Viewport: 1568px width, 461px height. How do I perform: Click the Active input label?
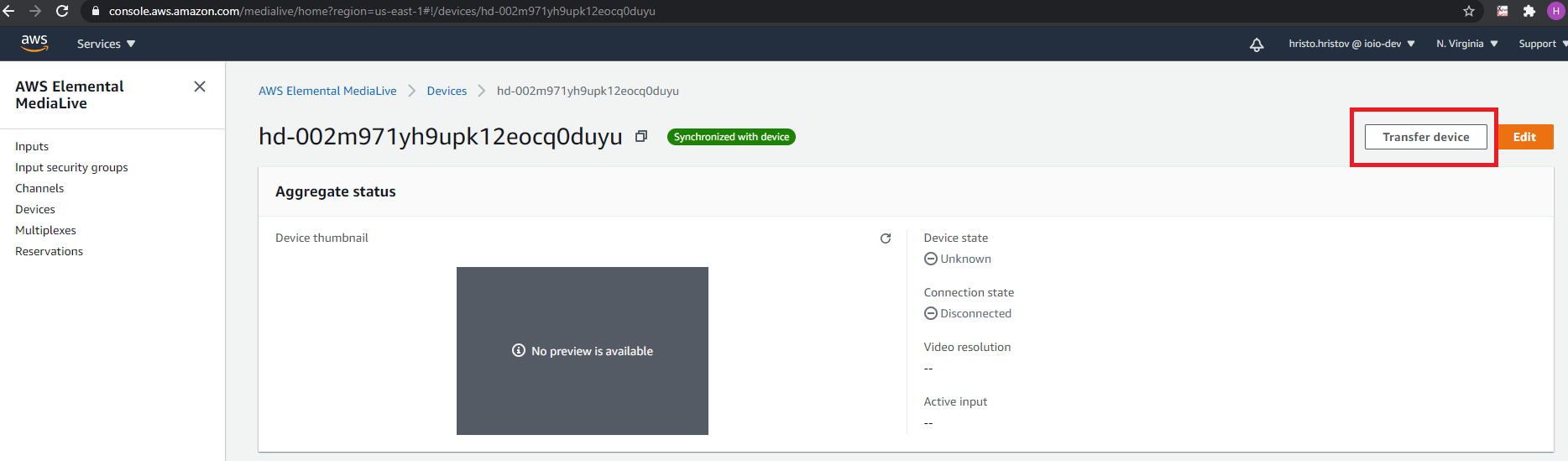pyautogui.click(x=955, y=401)
